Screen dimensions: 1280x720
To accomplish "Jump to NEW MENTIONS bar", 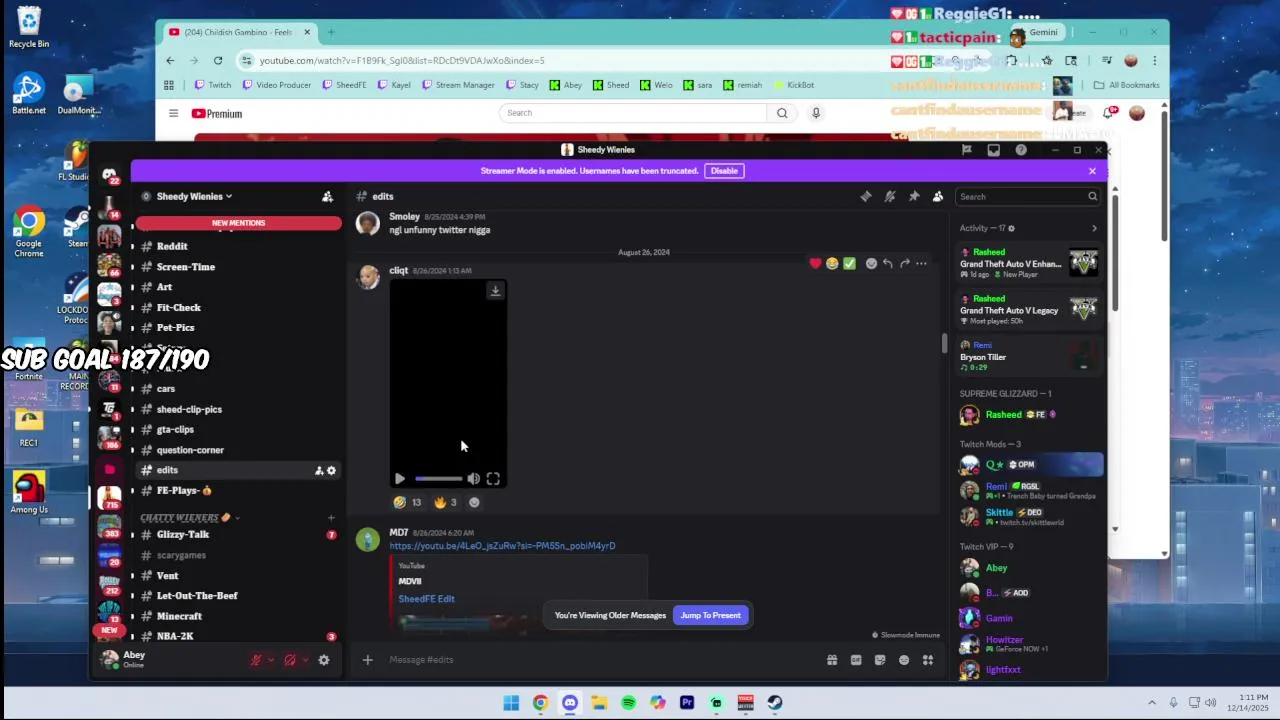I will (239, 223).
